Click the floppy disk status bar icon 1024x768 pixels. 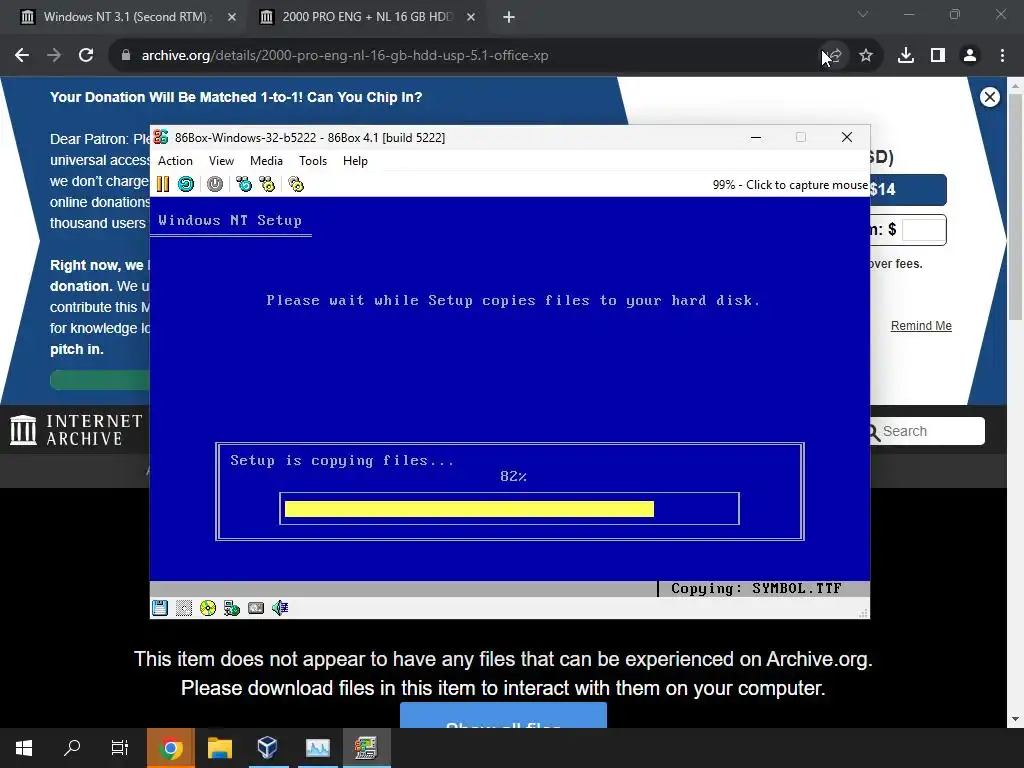pyautogui.click(x=160, y=608)
